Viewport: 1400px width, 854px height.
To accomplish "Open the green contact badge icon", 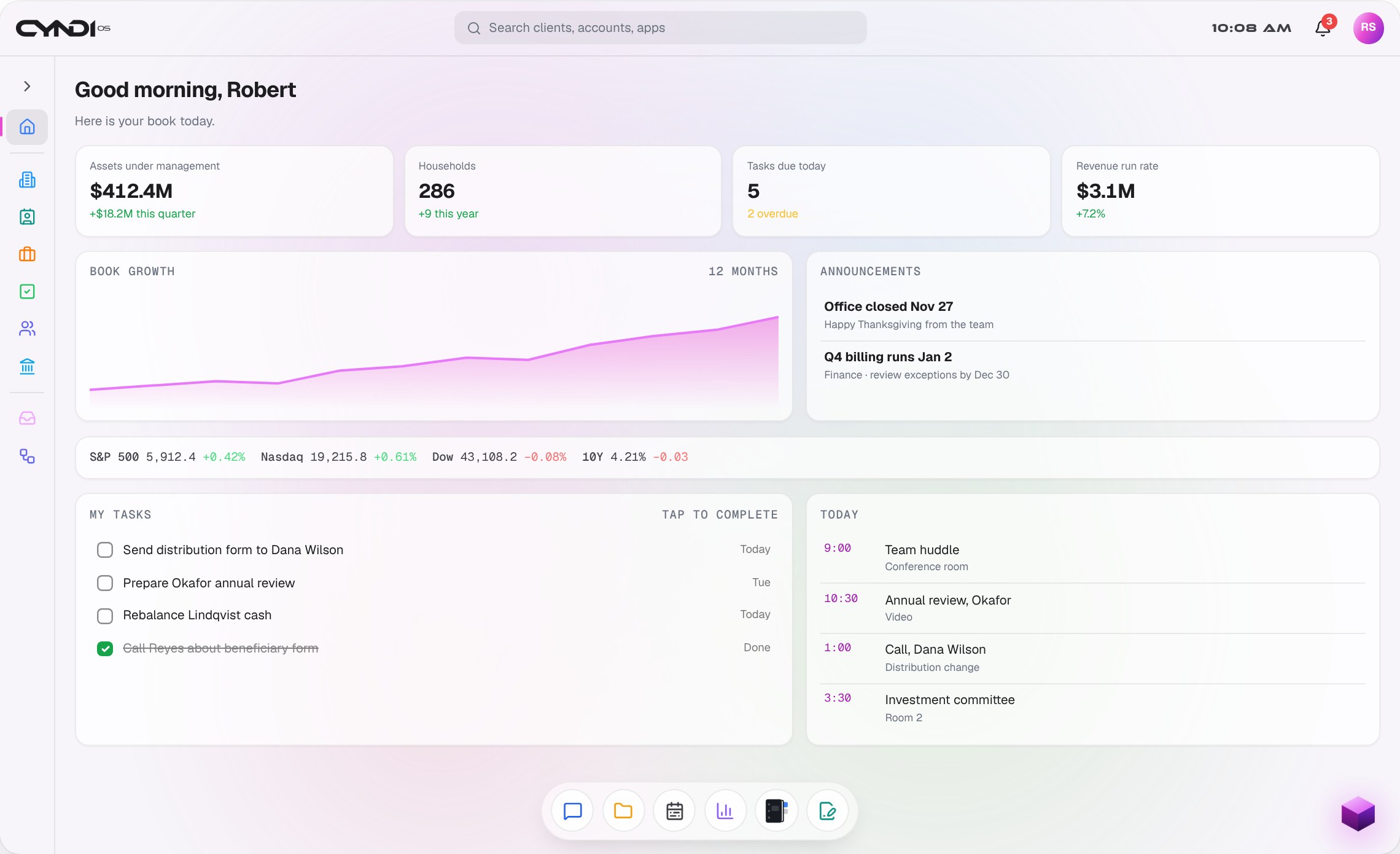I will (27, 217).
